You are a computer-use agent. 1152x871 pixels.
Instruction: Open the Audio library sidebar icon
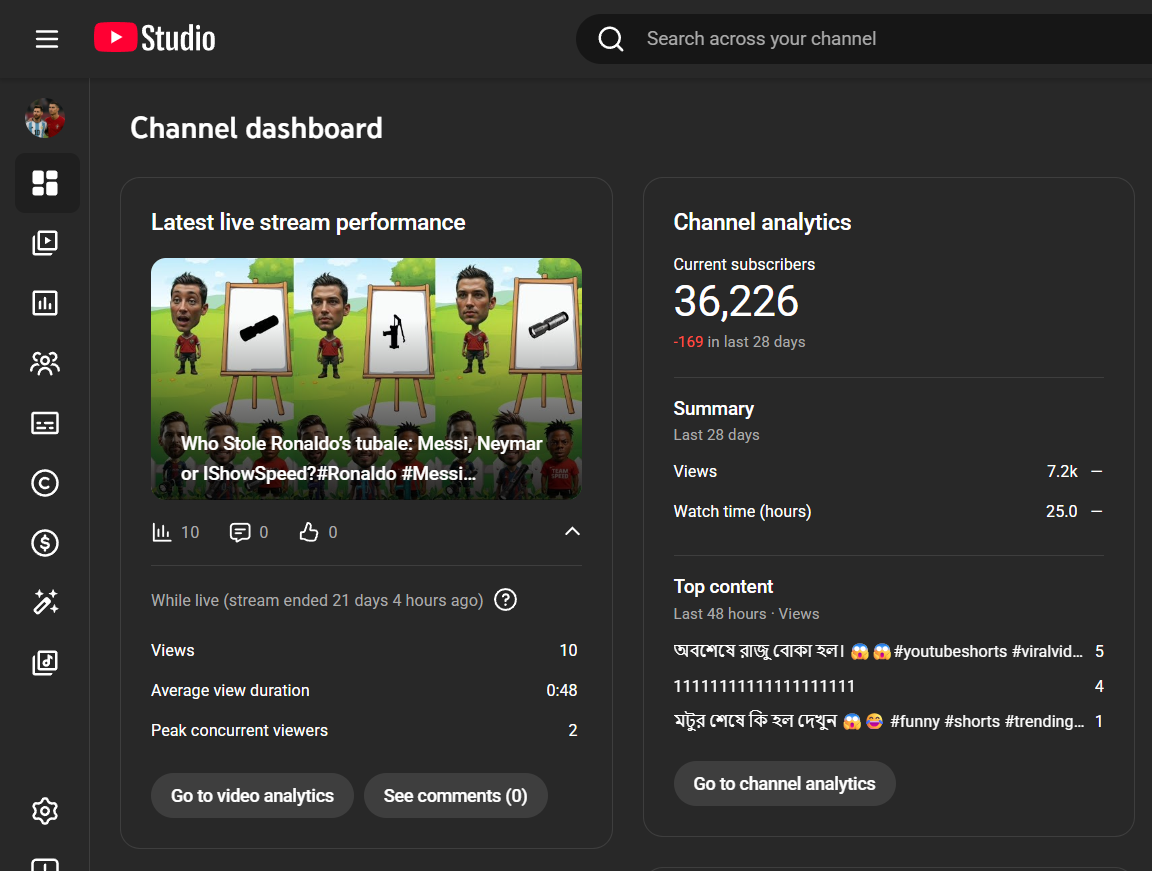tap(45, 663)
